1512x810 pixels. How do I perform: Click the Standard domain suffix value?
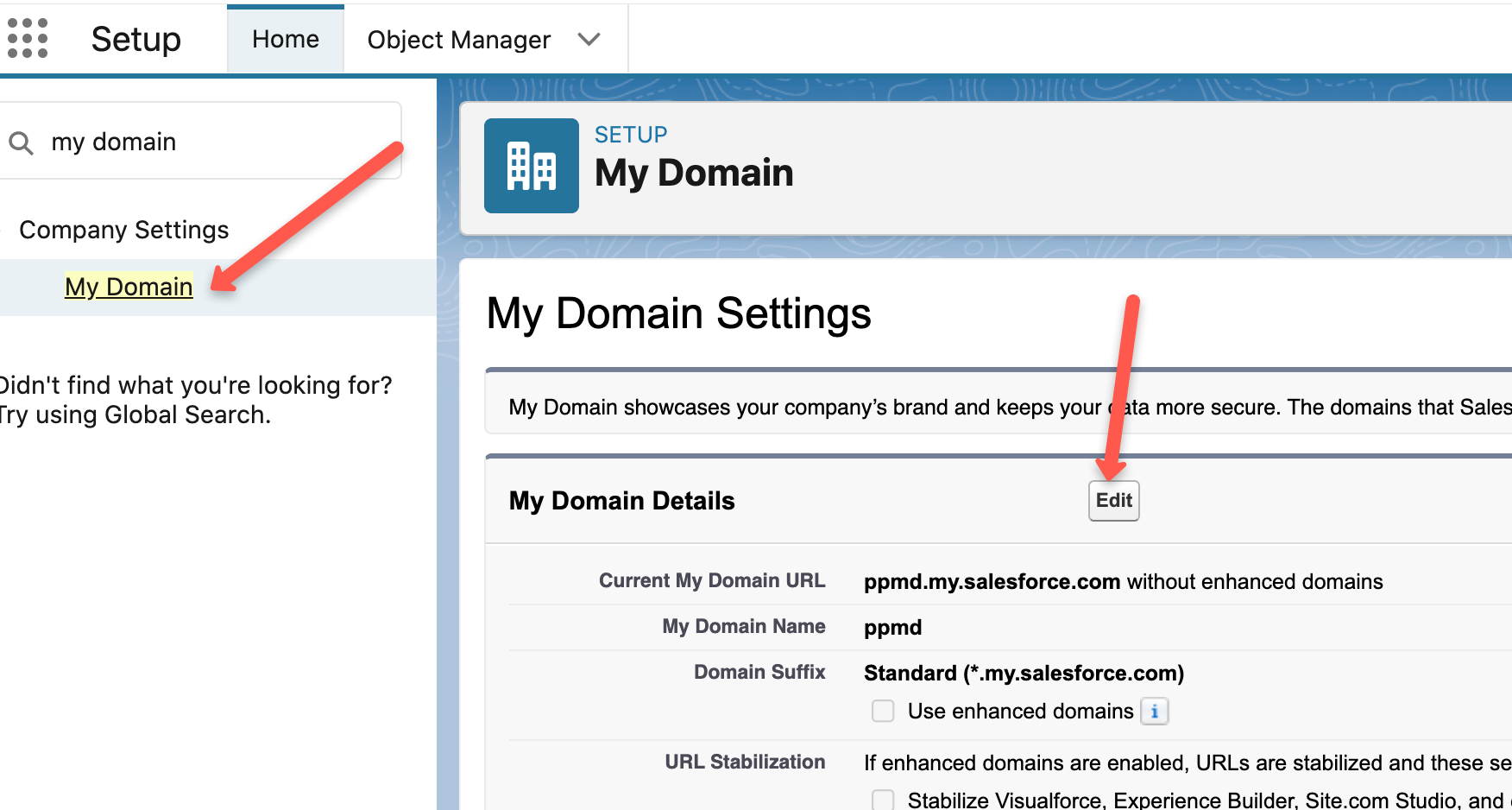click(x=1023, y=674)
